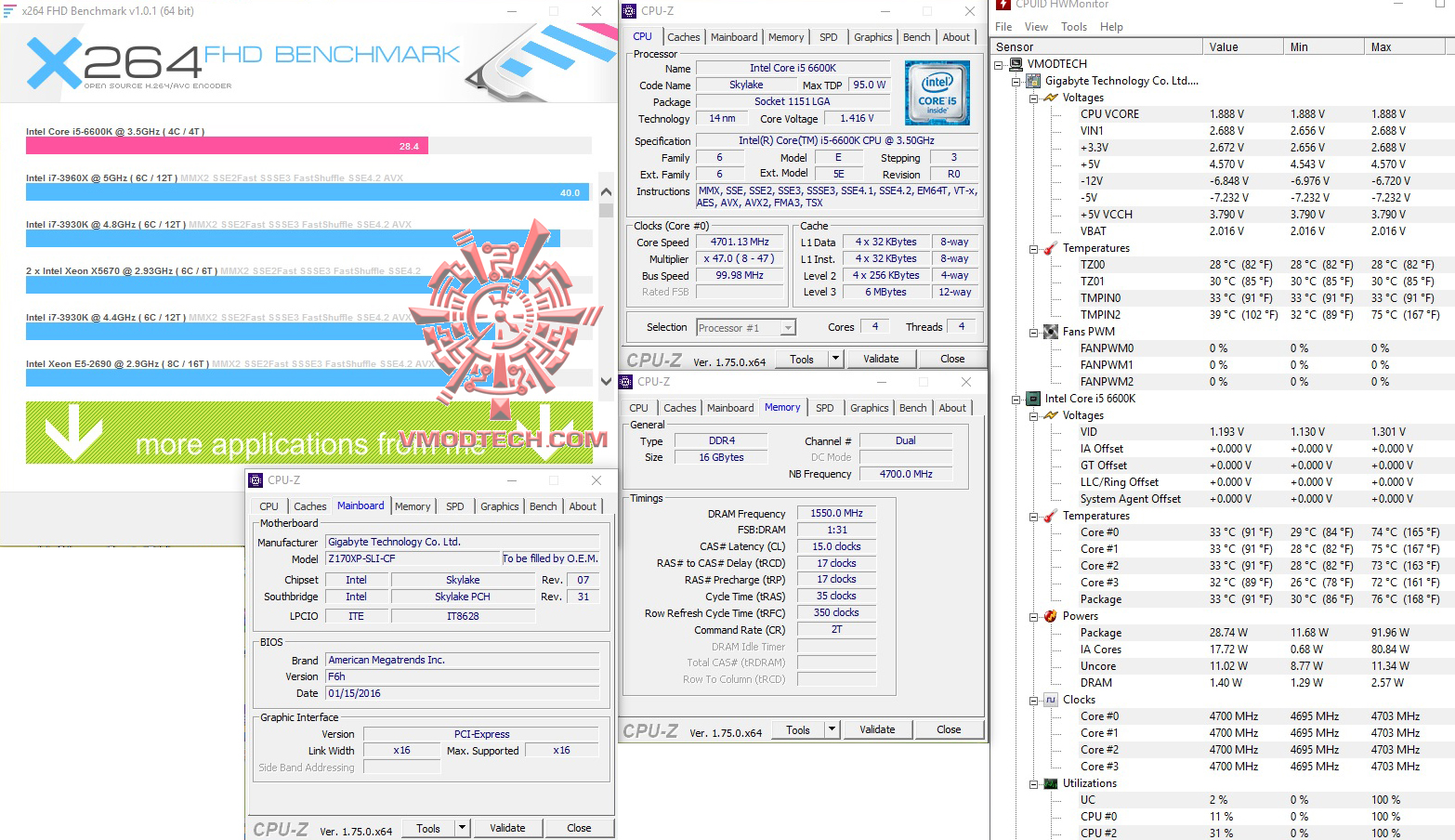The height and width of the screenshot is (840, 1455).
Task: Click Validate in the CPU-Z mainboard window
Action: tap(507, 828)
